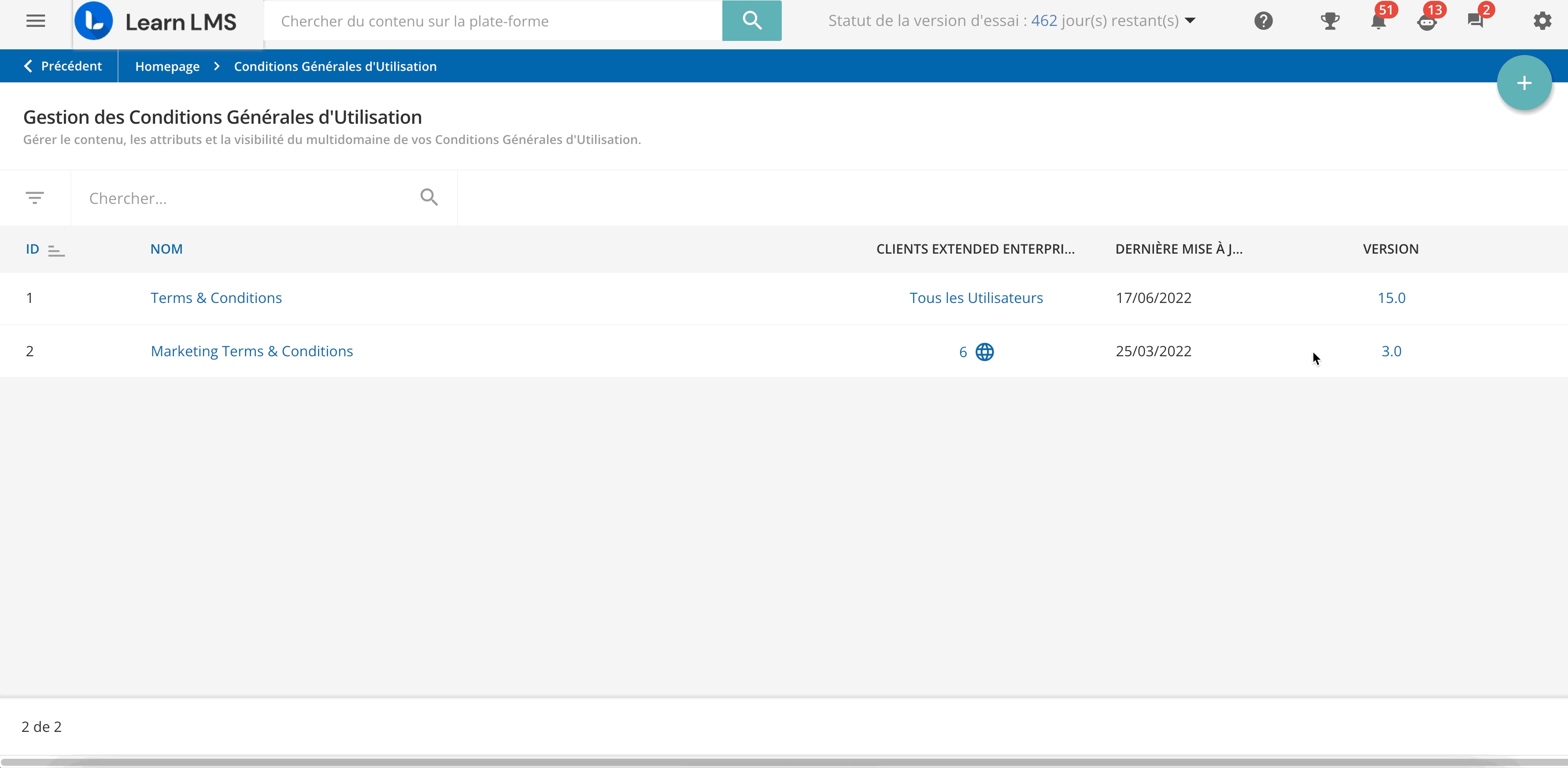
Task: Open the help question mark icon
Action: 1263,21
